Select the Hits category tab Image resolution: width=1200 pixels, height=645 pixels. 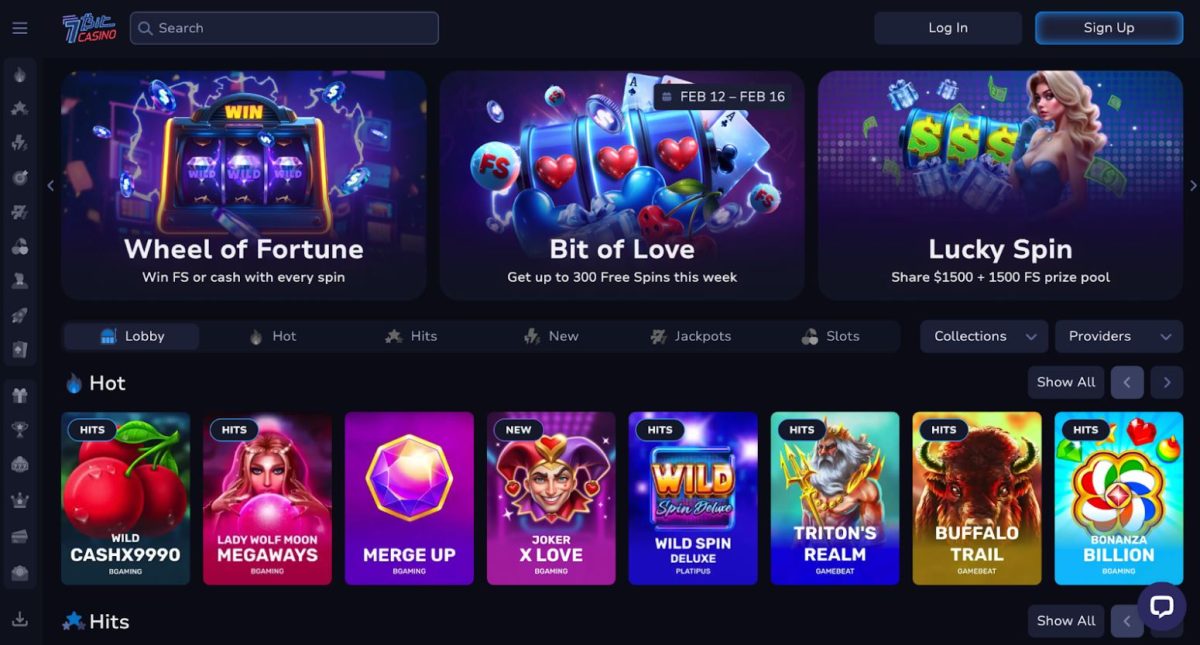(411, 336)
